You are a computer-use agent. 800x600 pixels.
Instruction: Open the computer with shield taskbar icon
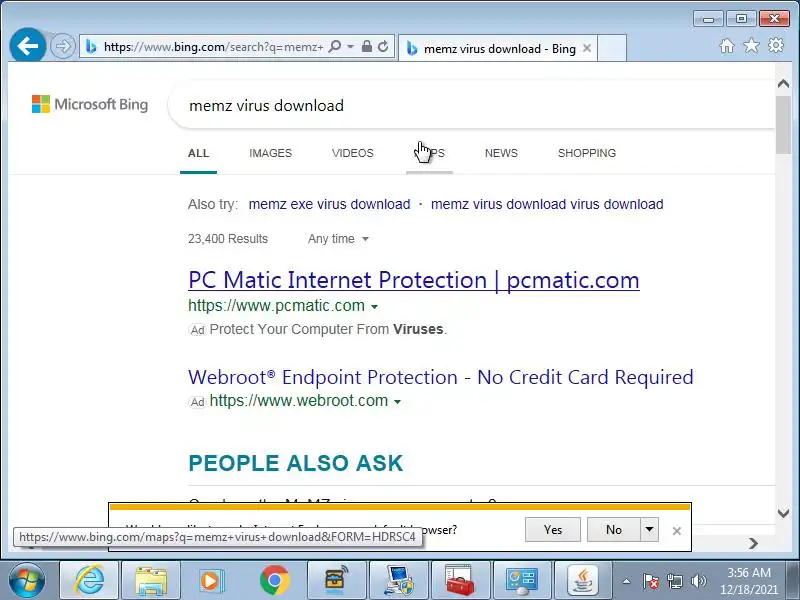coord(398,580)
